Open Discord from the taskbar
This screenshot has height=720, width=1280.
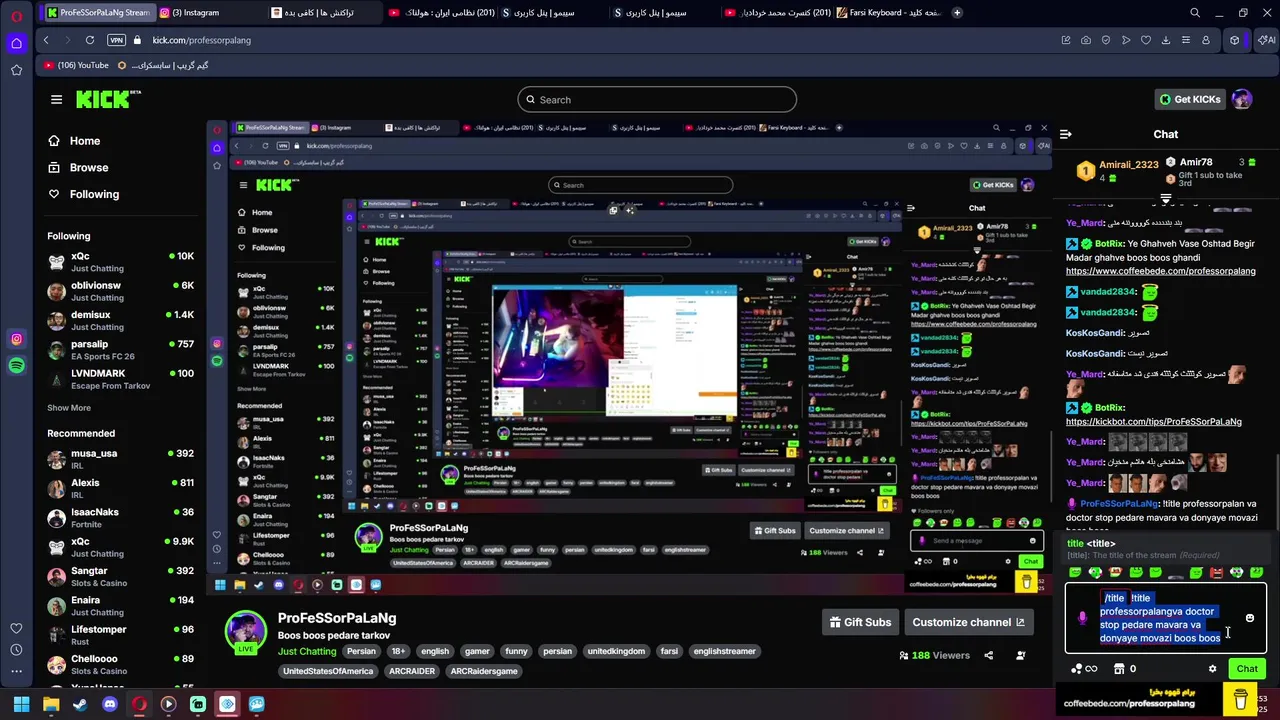coord(110,704)
